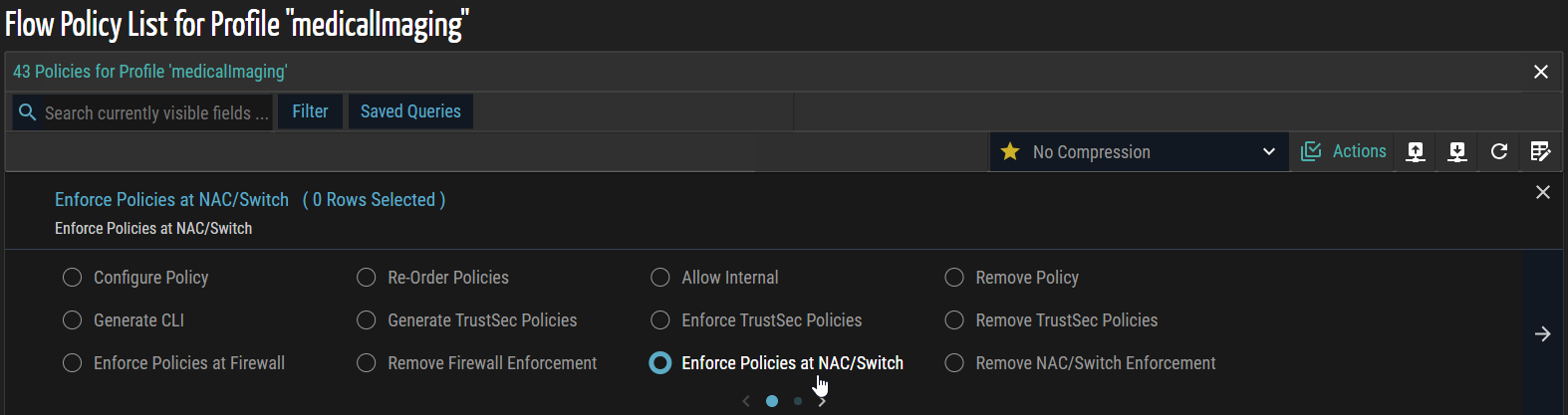Viewport: 1568px width, 415px height.
Task: Select Generate TrustSec Policies radio option
Action: click(x=367, y=320)
